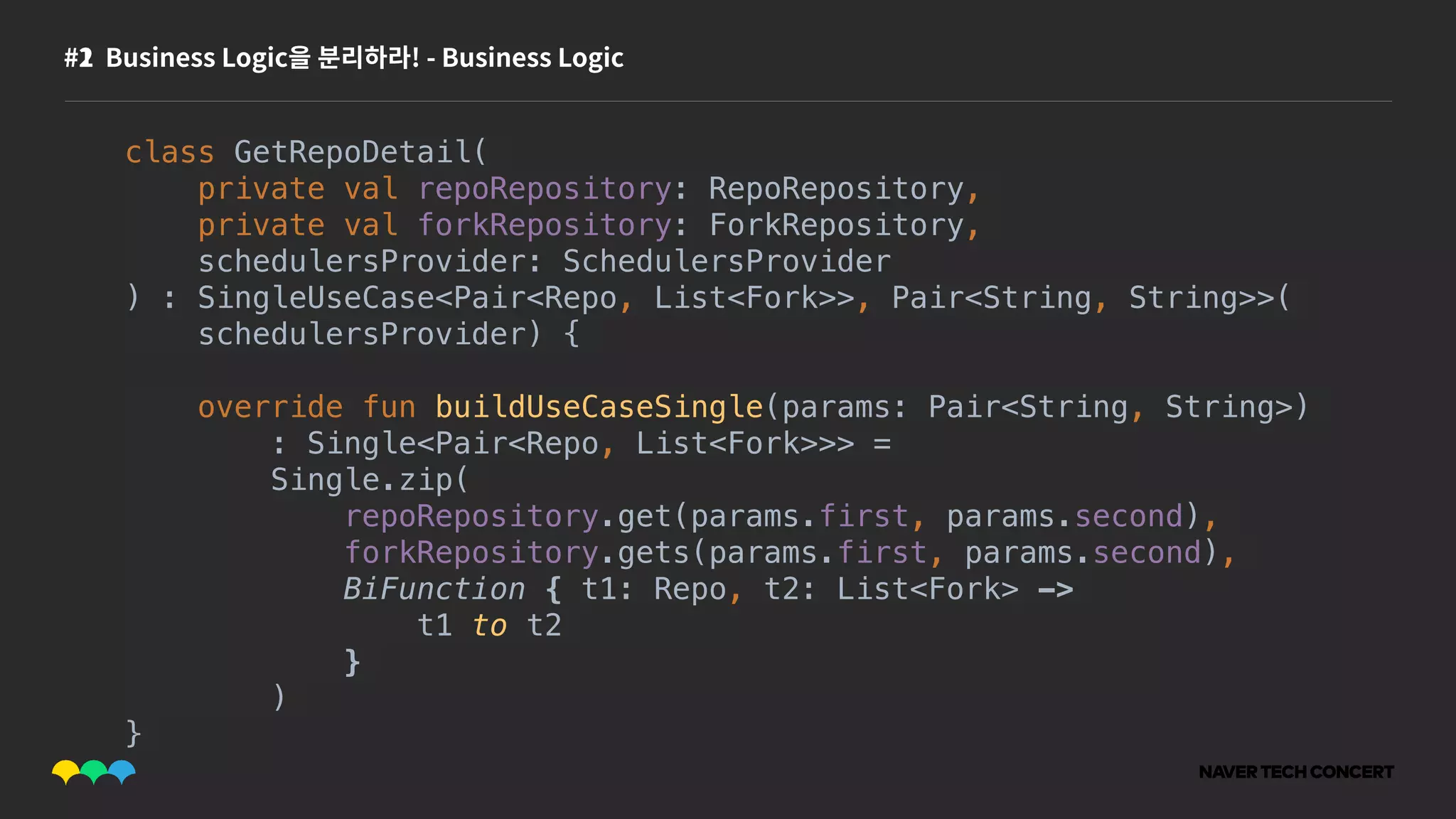Click the yellow, green and blue logo
This screenshot has height=819, width=1456.
tap(94, 772)
